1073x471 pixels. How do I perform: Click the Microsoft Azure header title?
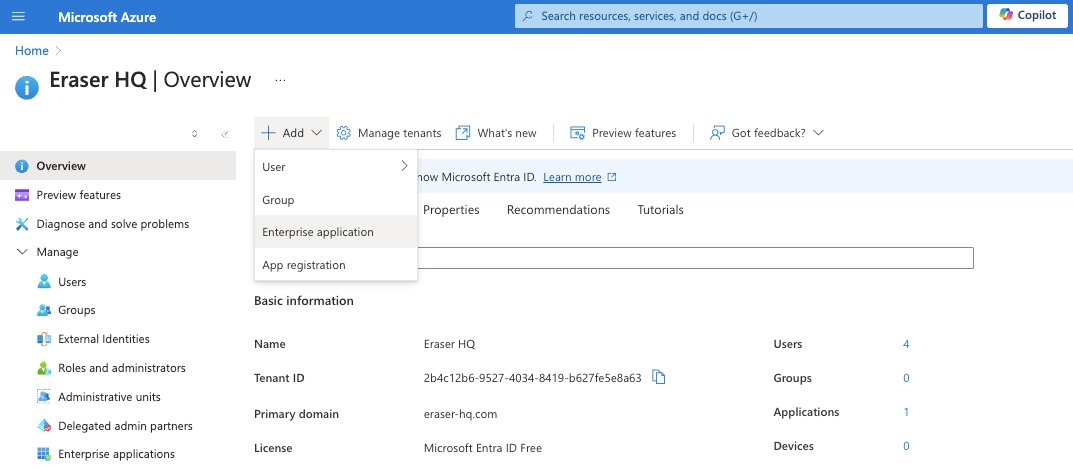pyautogui.click(x=107, y=17)
